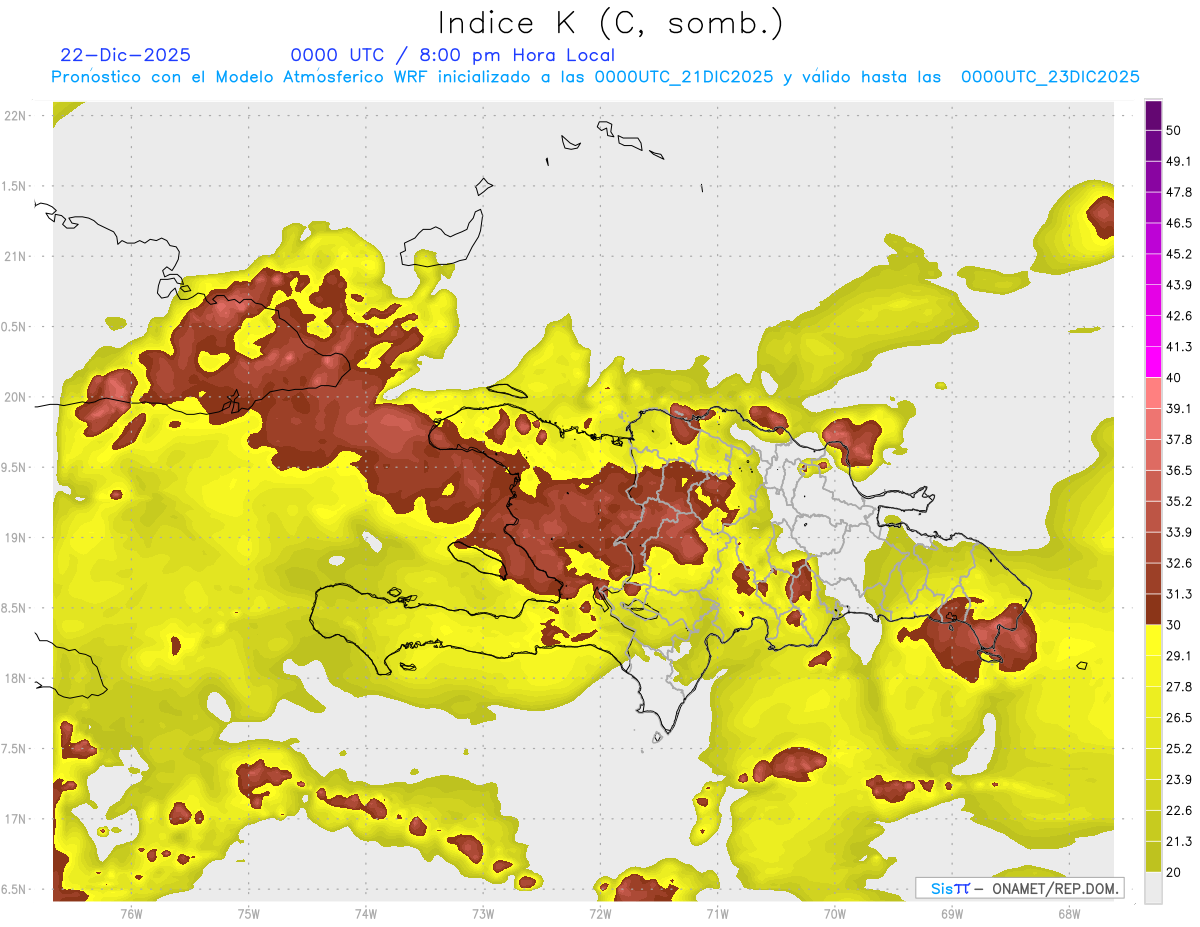Click the 'Pronostico con el Modelo Atmosferico WRF' line
1200x927 pixels.
[x=595, y=77]
